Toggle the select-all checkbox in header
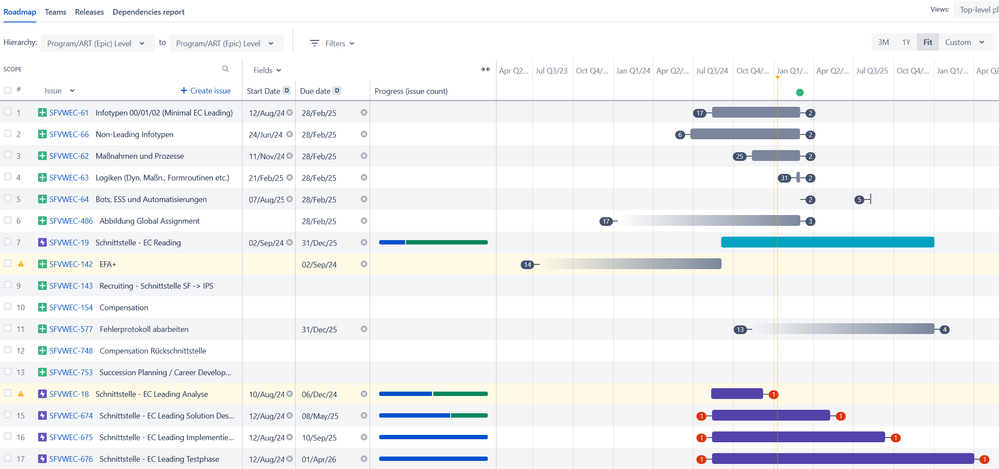 tap(8, 90)
